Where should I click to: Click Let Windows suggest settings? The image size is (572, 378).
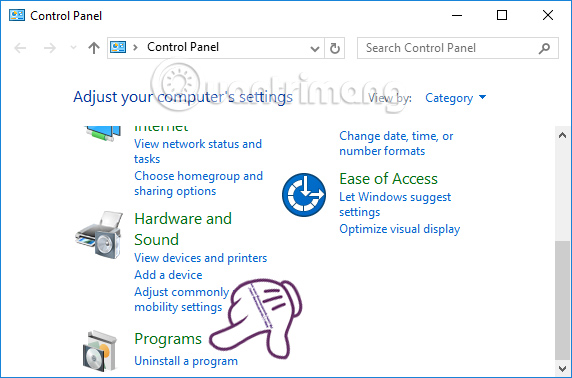click(x=395, y=204)
